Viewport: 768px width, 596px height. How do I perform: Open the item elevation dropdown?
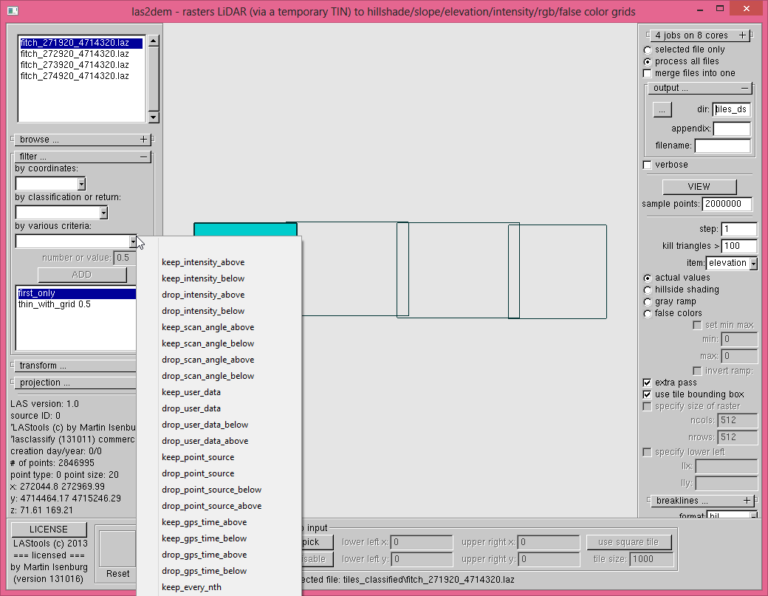pos(752,263)
